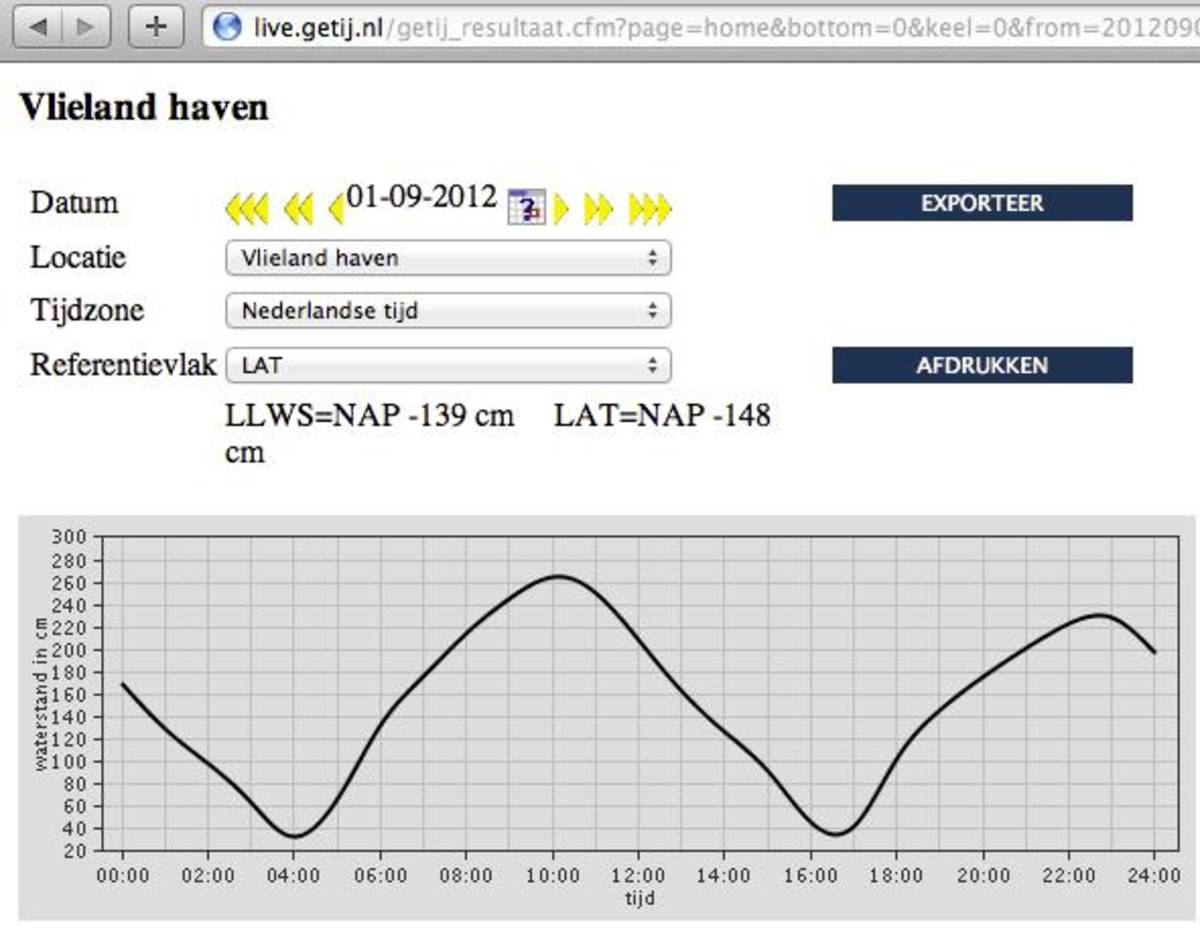Open the Referentievlak dropdown set to LAT
This screenshot has height=929, width=1200.
point(448,366)
